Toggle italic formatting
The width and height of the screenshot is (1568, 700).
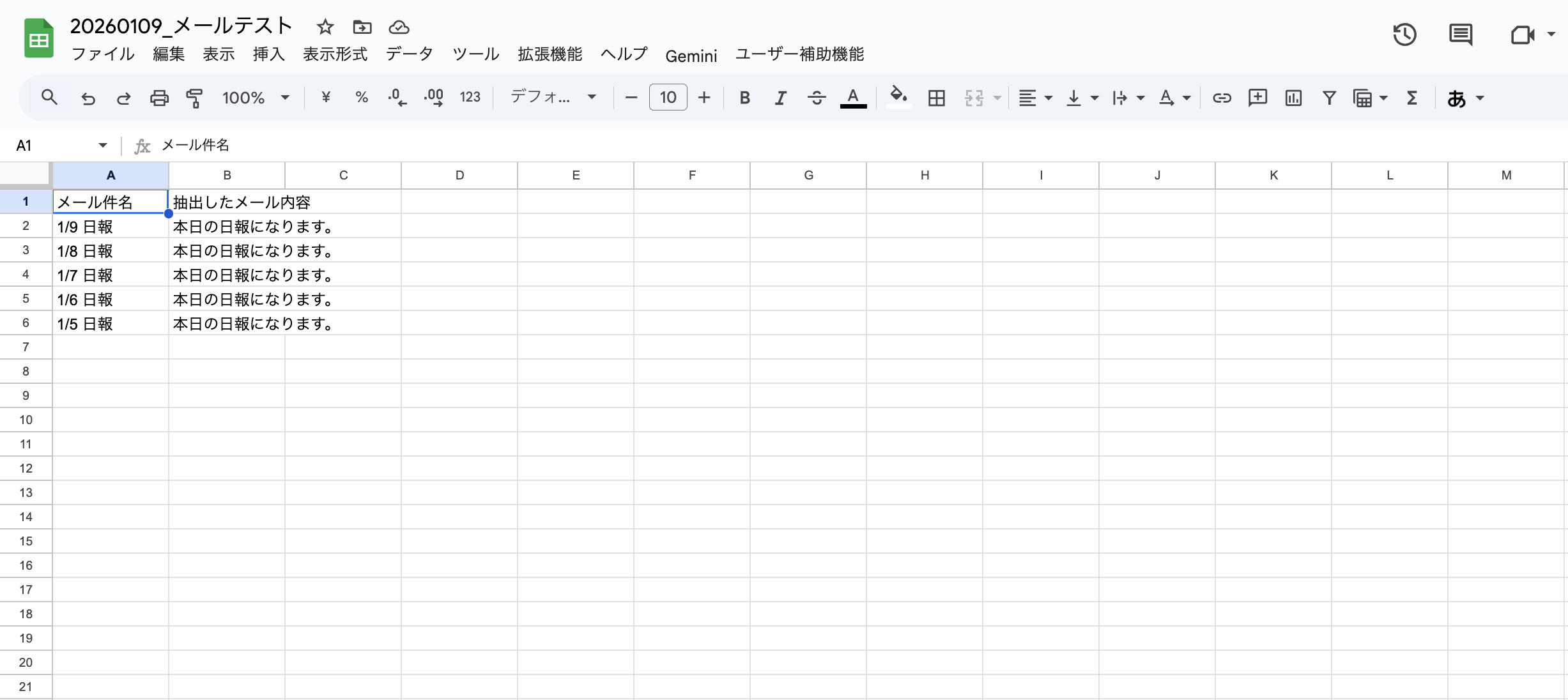(x=780, y=97)
